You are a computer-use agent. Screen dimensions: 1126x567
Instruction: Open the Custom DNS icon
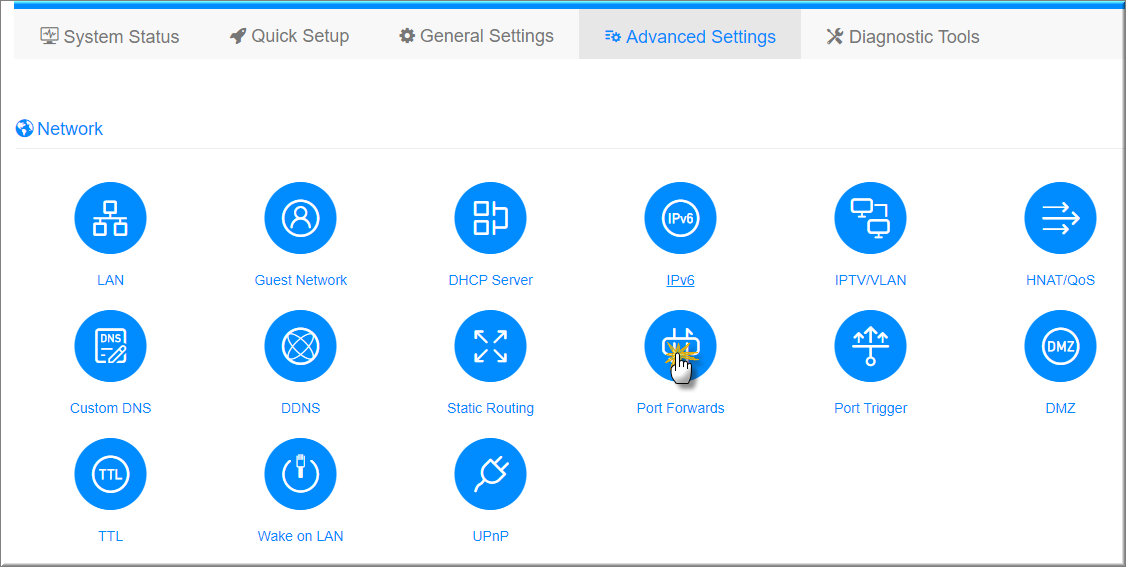(x=110, y=346)
